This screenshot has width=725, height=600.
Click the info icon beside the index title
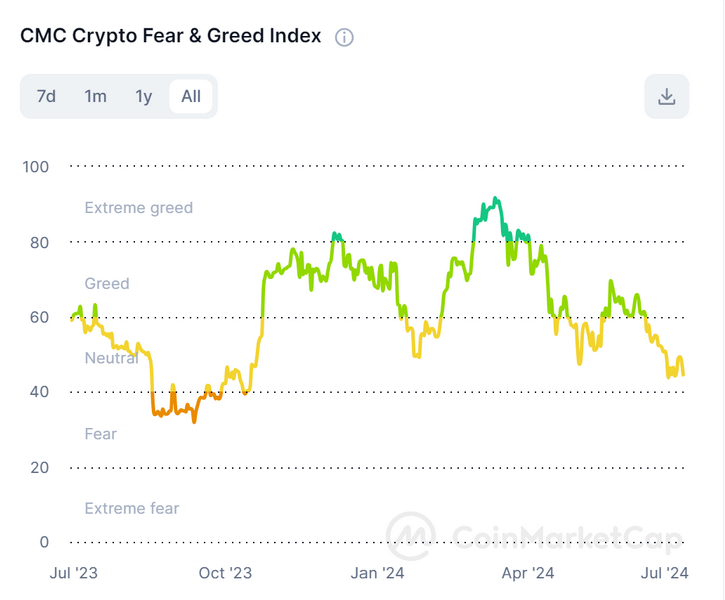[344, 38]
